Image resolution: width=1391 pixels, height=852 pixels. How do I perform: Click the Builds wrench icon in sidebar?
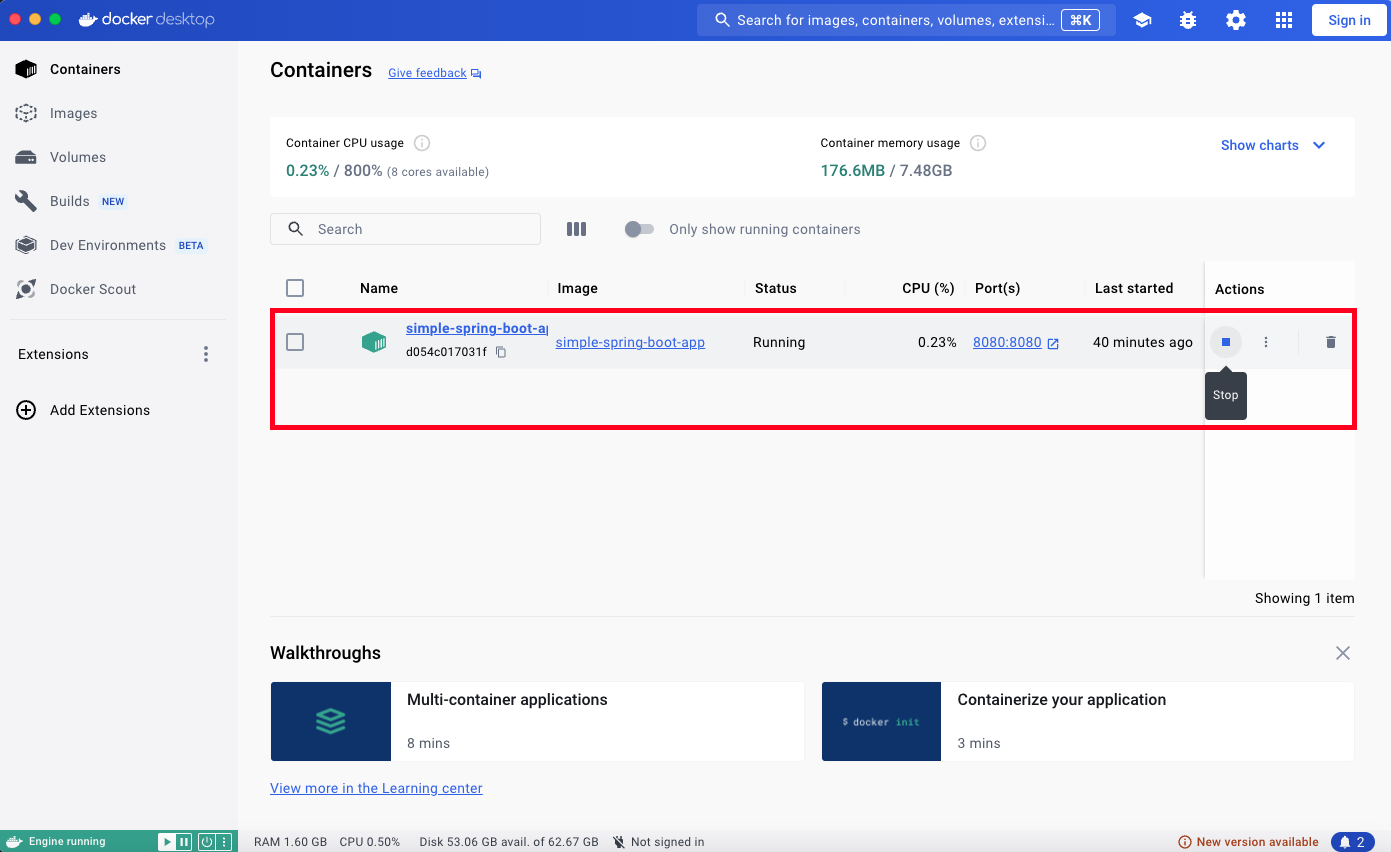(26, 201)
